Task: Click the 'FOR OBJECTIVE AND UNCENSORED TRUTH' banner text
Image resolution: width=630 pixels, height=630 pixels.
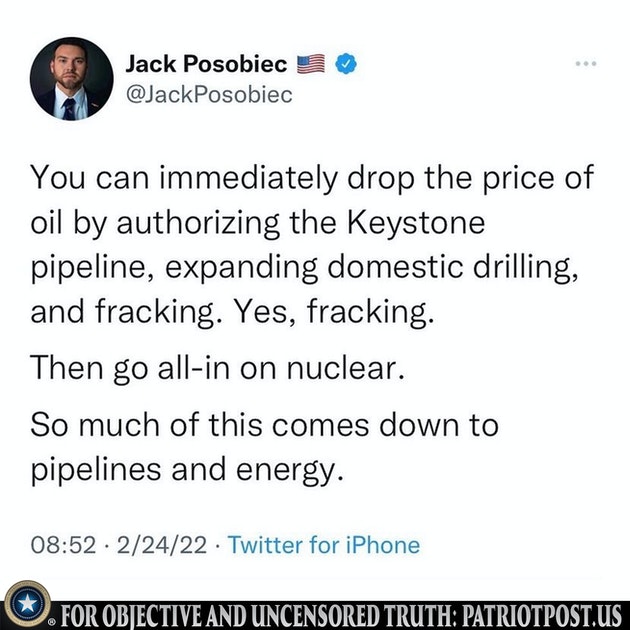Action: click(259, 616)
